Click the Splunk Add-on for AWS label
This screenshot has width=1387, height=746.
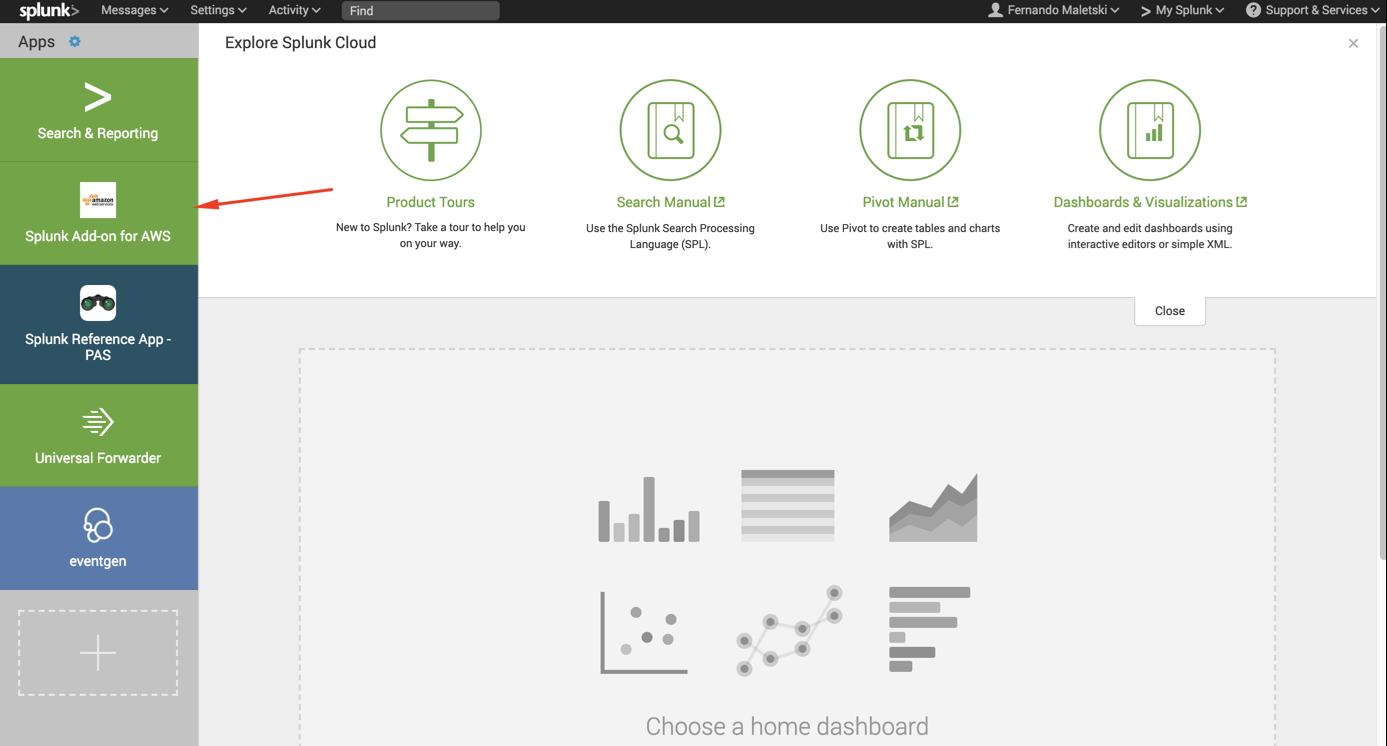(98, 236)
